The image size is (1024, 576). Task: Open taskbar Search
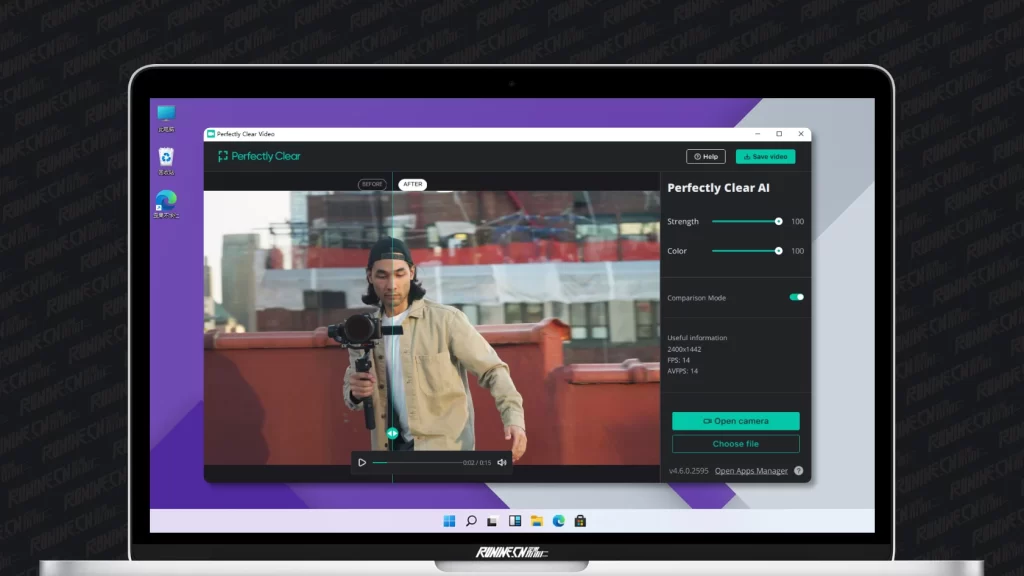(x=471, y=521)
